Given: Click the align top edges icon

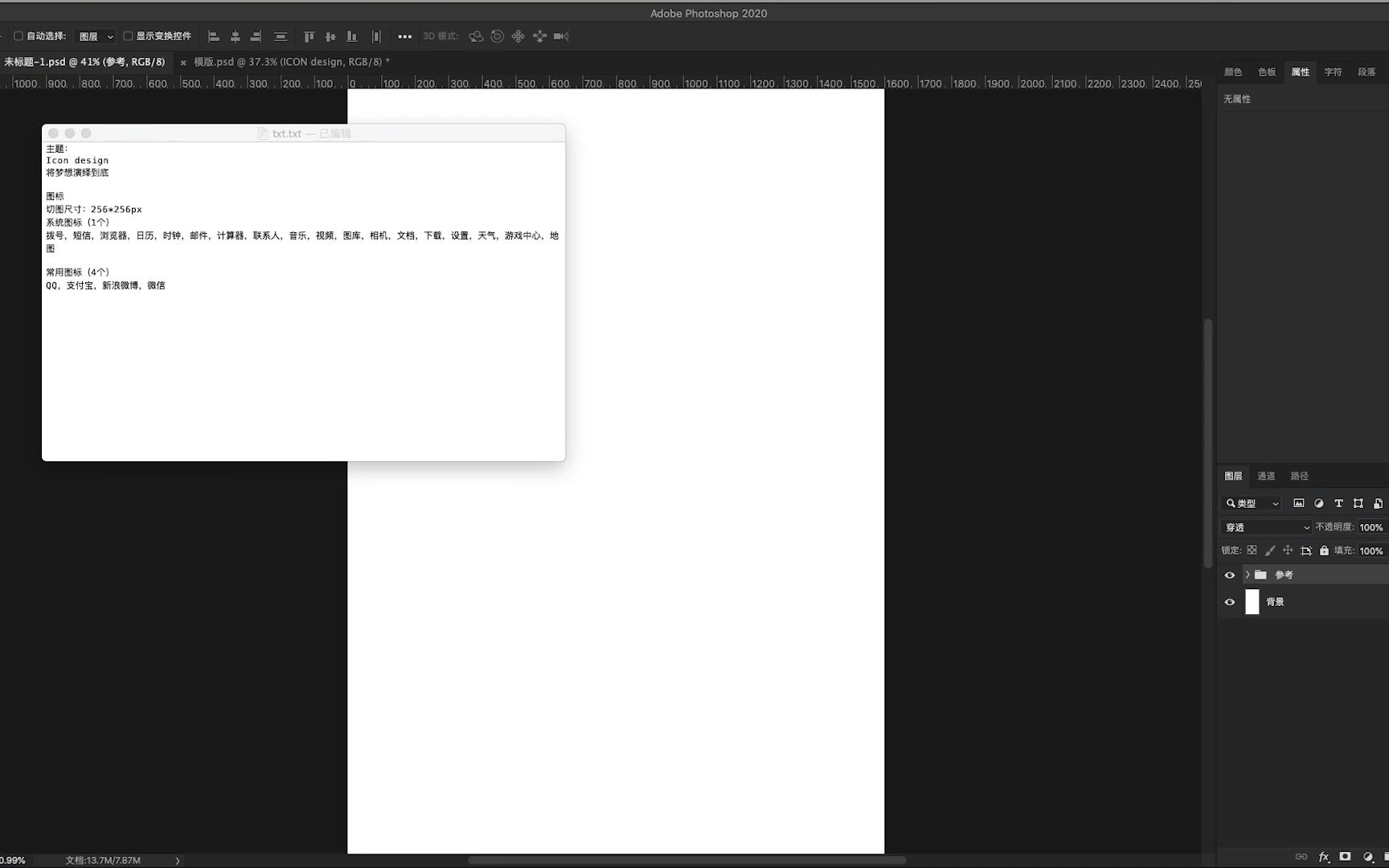Looking at the screenshot, I should [309, 36].
